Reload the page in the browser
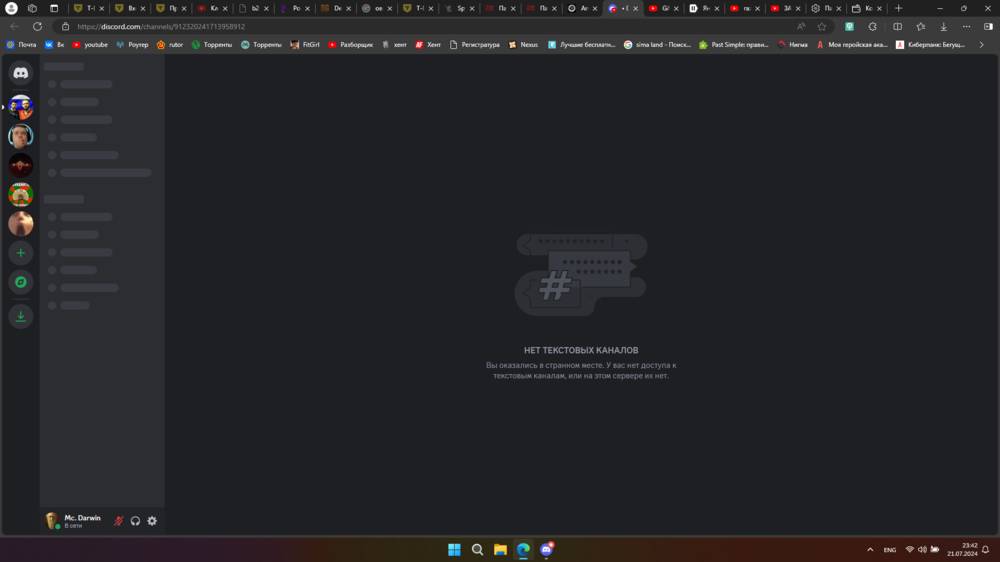 [38, 27]
